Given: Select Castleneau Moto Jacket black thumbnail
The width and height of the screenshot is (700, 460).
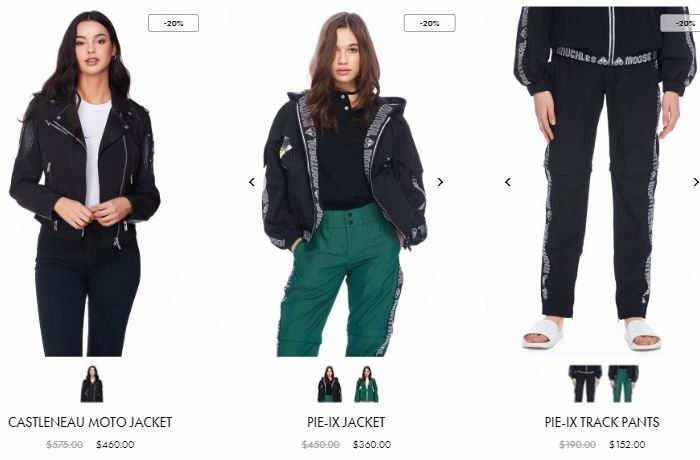Looking at the screenshot, I should click(x=92, y=384).
